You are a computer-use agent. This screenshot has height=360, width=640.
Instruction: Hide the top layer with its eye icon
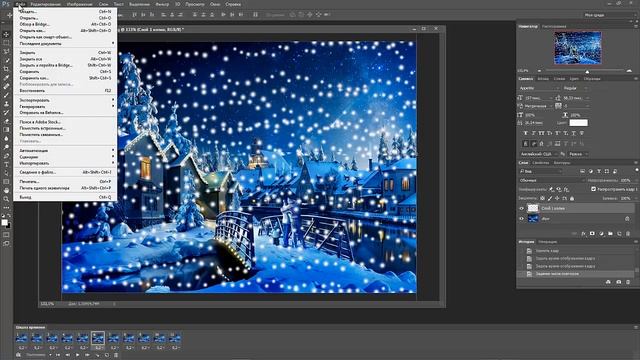click(x=521, y=209)
